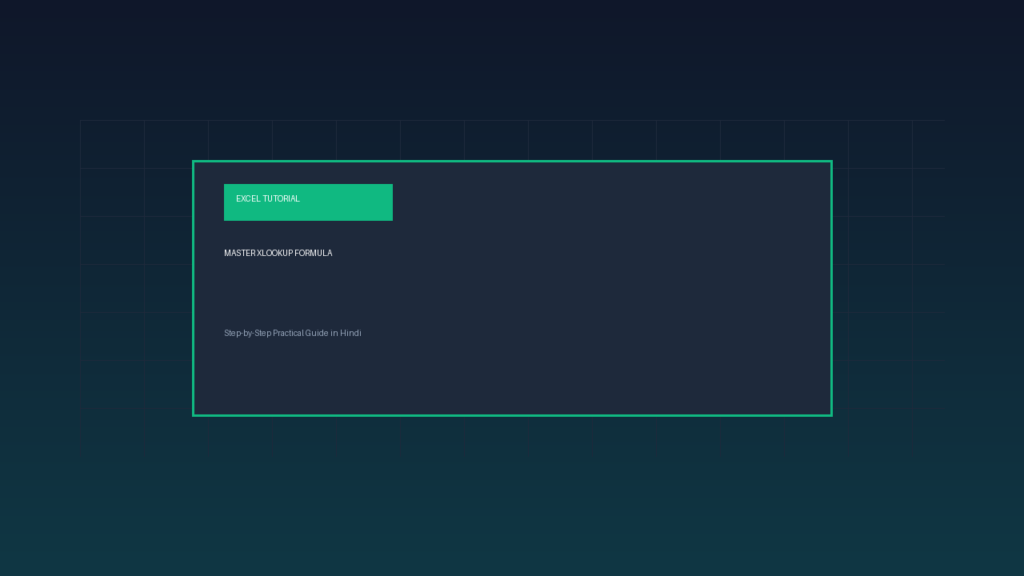Select the MASTER XLOOKUP FORMULA heading

[x=278, y=253]
